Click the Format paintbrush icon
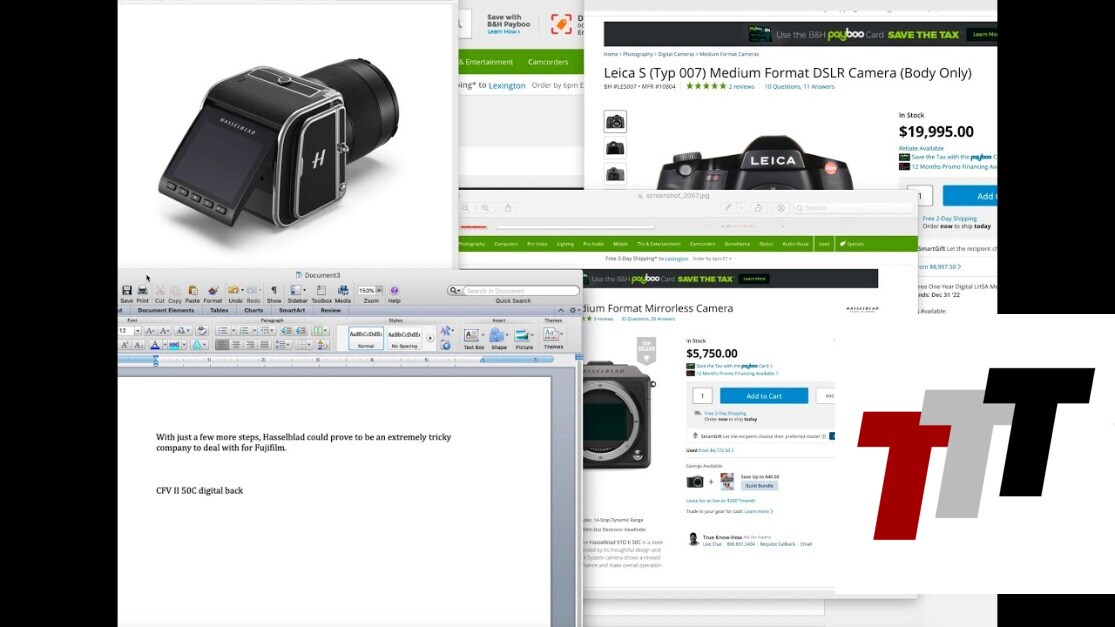Screen dimensions: 1115x627 point(213,291)
